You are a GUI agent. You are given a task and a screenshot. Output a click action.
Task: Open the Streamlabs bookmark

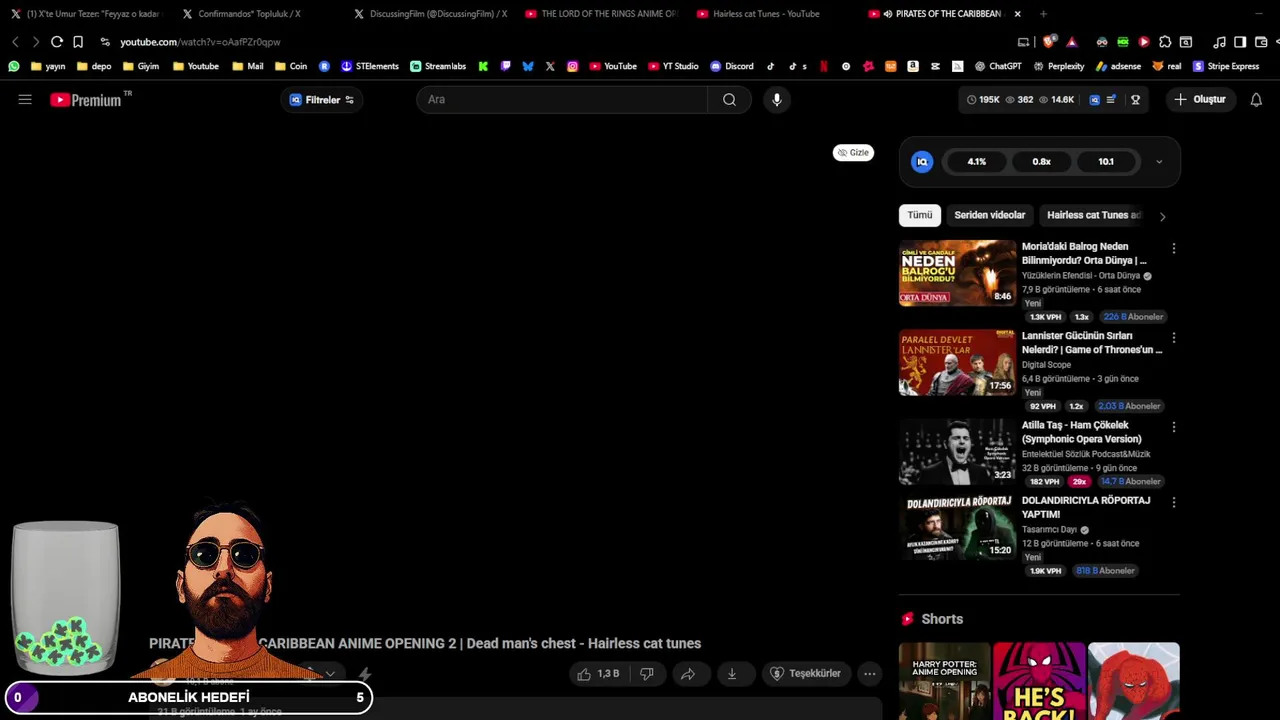pos(438,66)
